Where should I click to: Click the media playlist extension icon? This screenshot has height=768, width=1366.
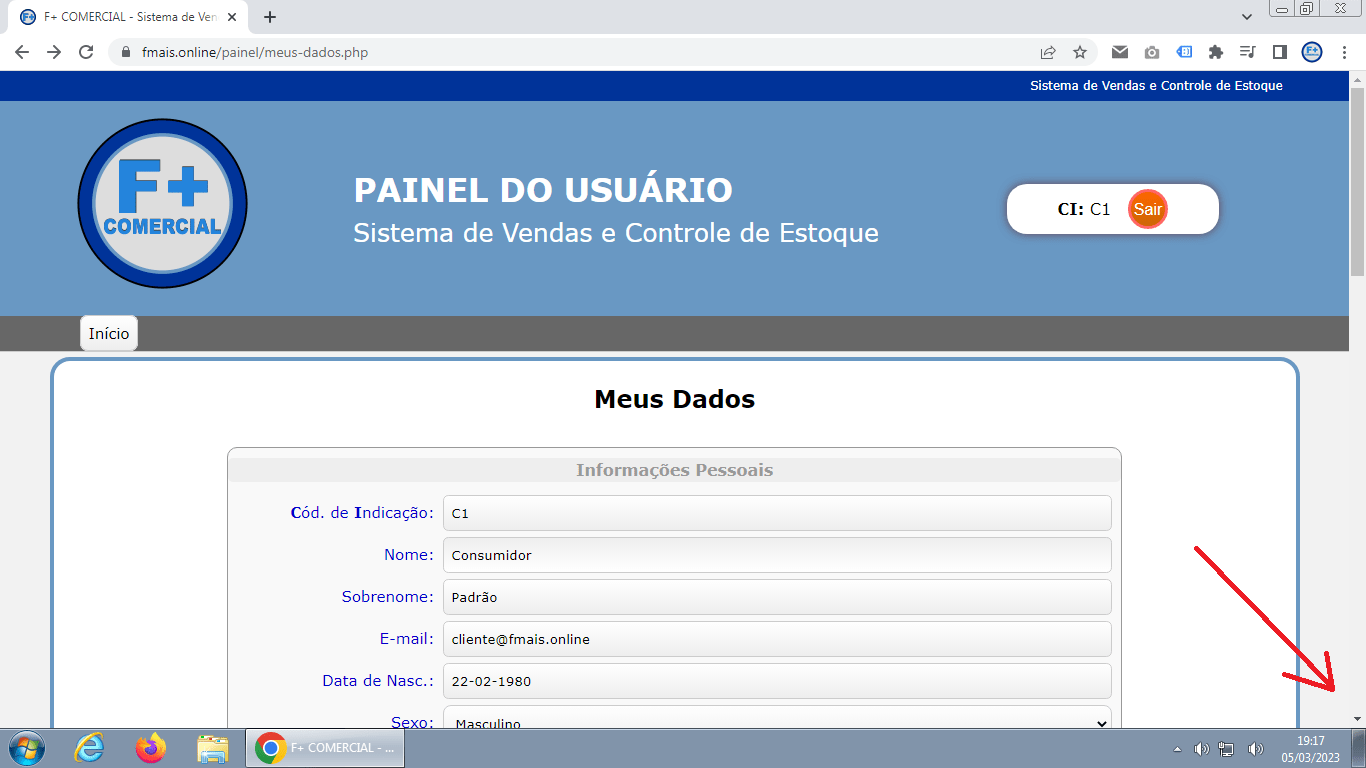(x=1246, y=51)
